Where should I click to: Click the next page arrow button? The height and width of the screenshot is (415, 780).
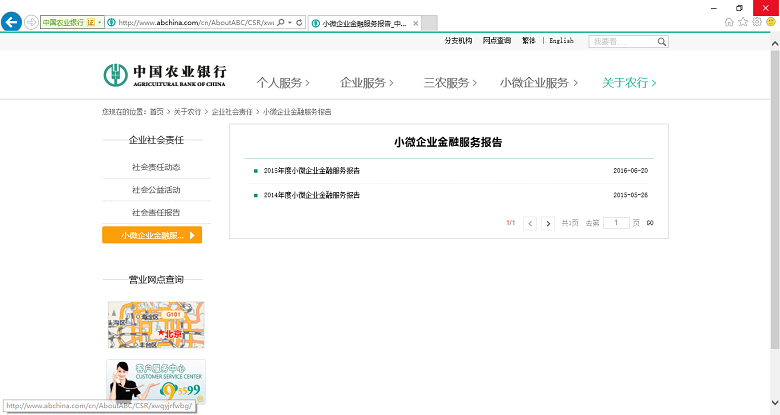pyautogui.click(x=548, y=223)
